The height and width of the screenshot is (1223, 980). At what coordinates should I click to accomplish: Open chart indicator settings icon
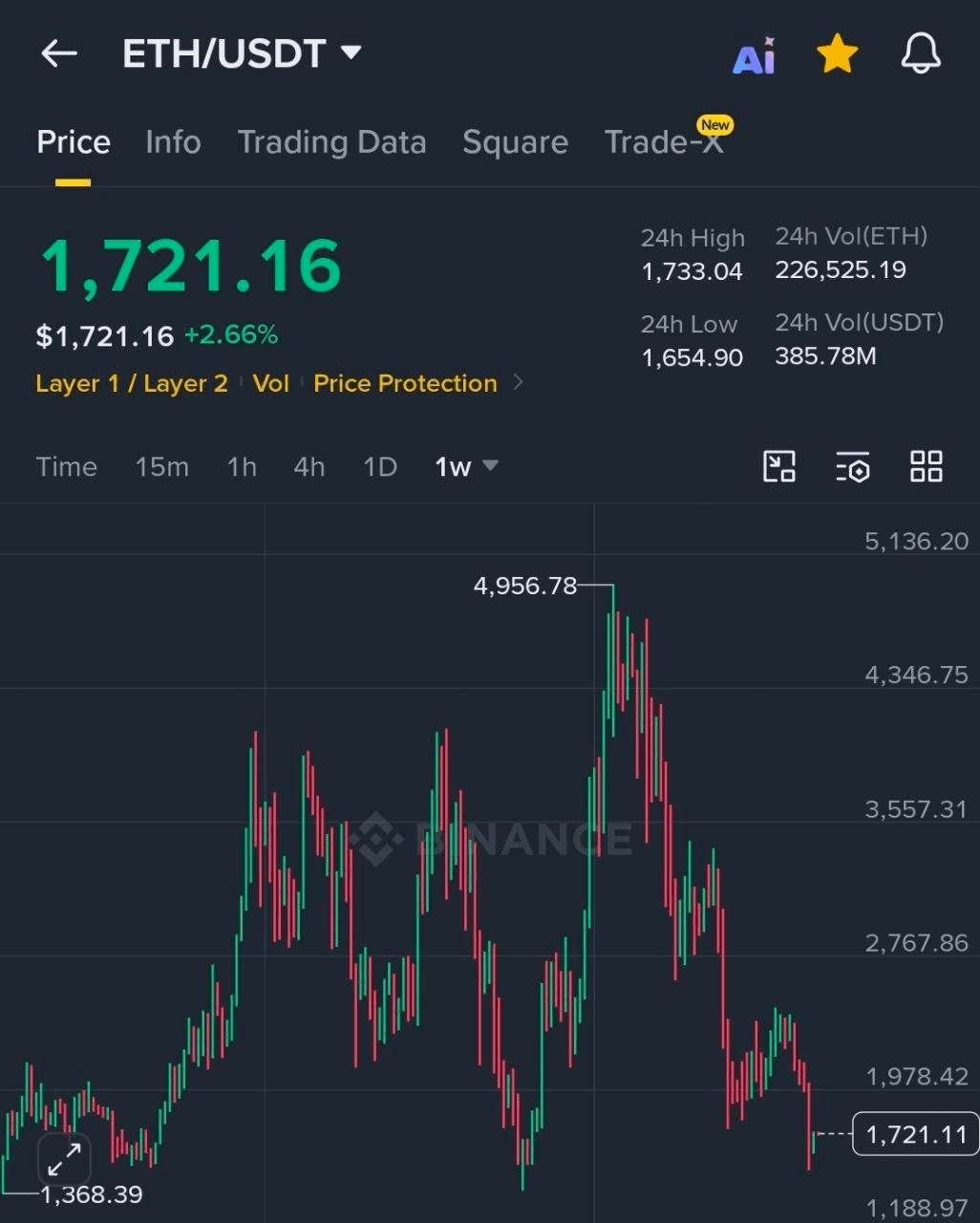pos(852,466)
